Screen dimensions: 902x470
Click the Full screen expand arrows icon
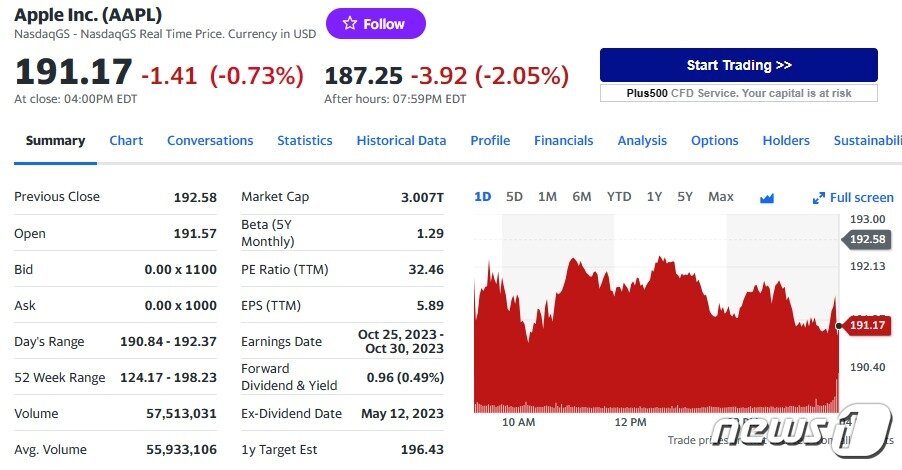point(819,198)
